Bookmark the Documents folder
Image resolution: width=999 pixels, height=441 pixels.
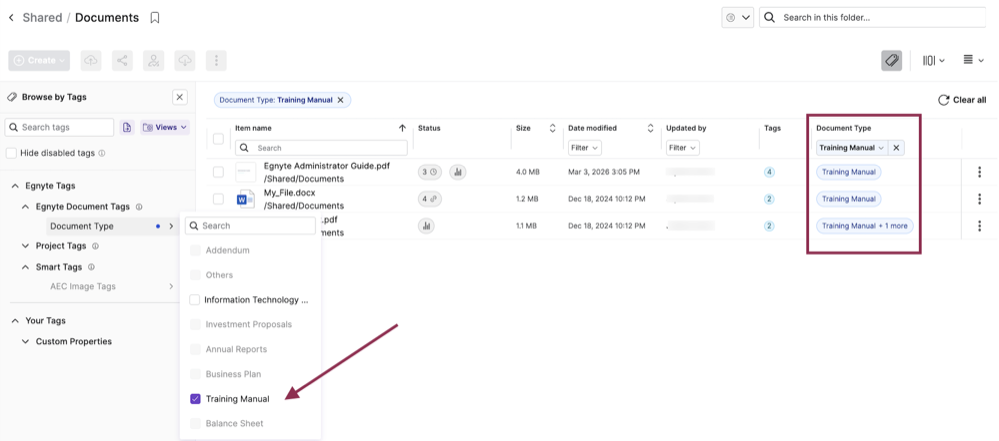(154, 18)
